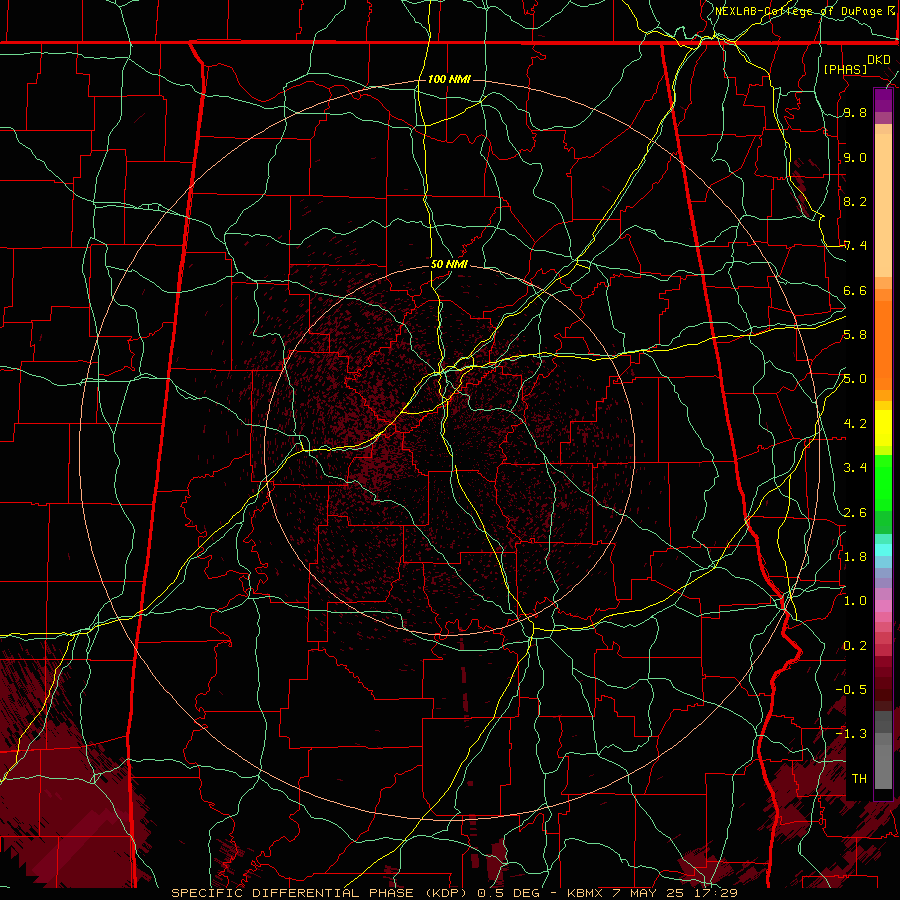Select the 1.8 value on the scale

click(x=855, y=557)
